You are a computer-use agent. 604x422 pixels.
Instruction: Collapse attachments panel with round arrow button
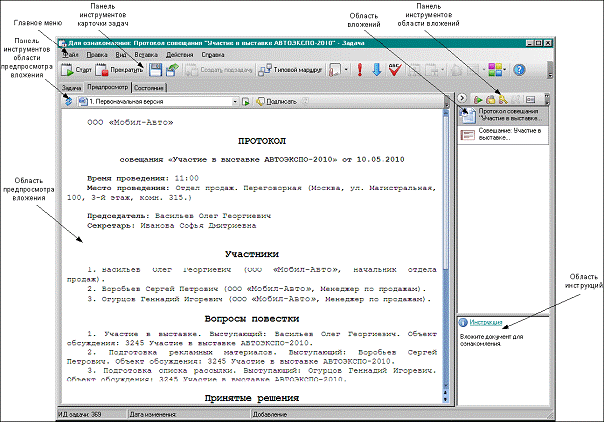pyautogui.click(x=463, y=99)
